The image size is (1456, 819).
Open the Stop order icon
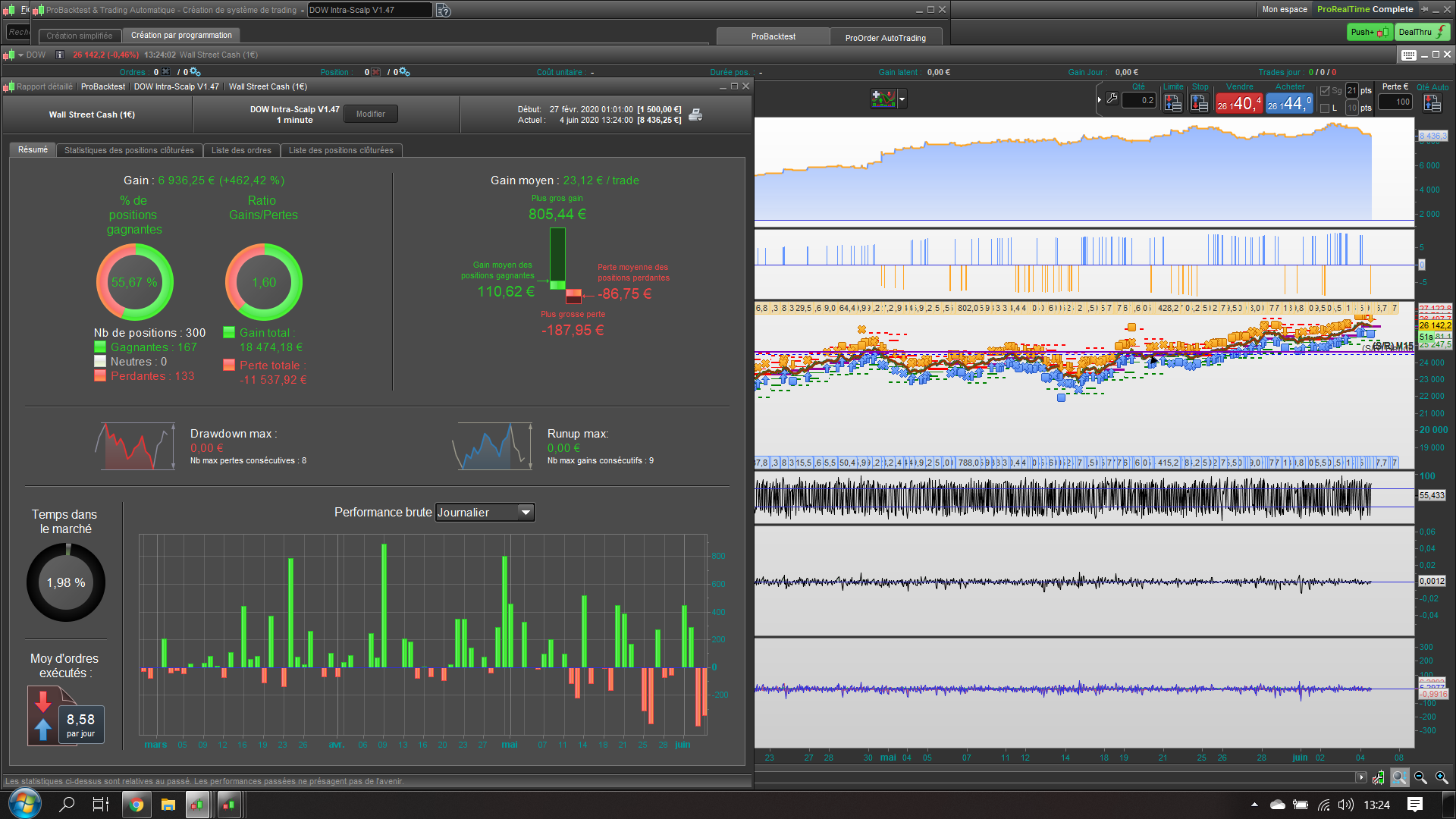tap(1200, 102)
